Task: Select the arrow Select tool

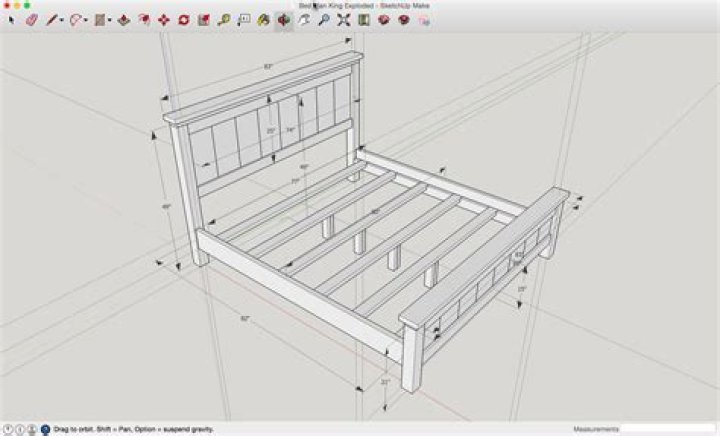Action: (x=11, y=20)
